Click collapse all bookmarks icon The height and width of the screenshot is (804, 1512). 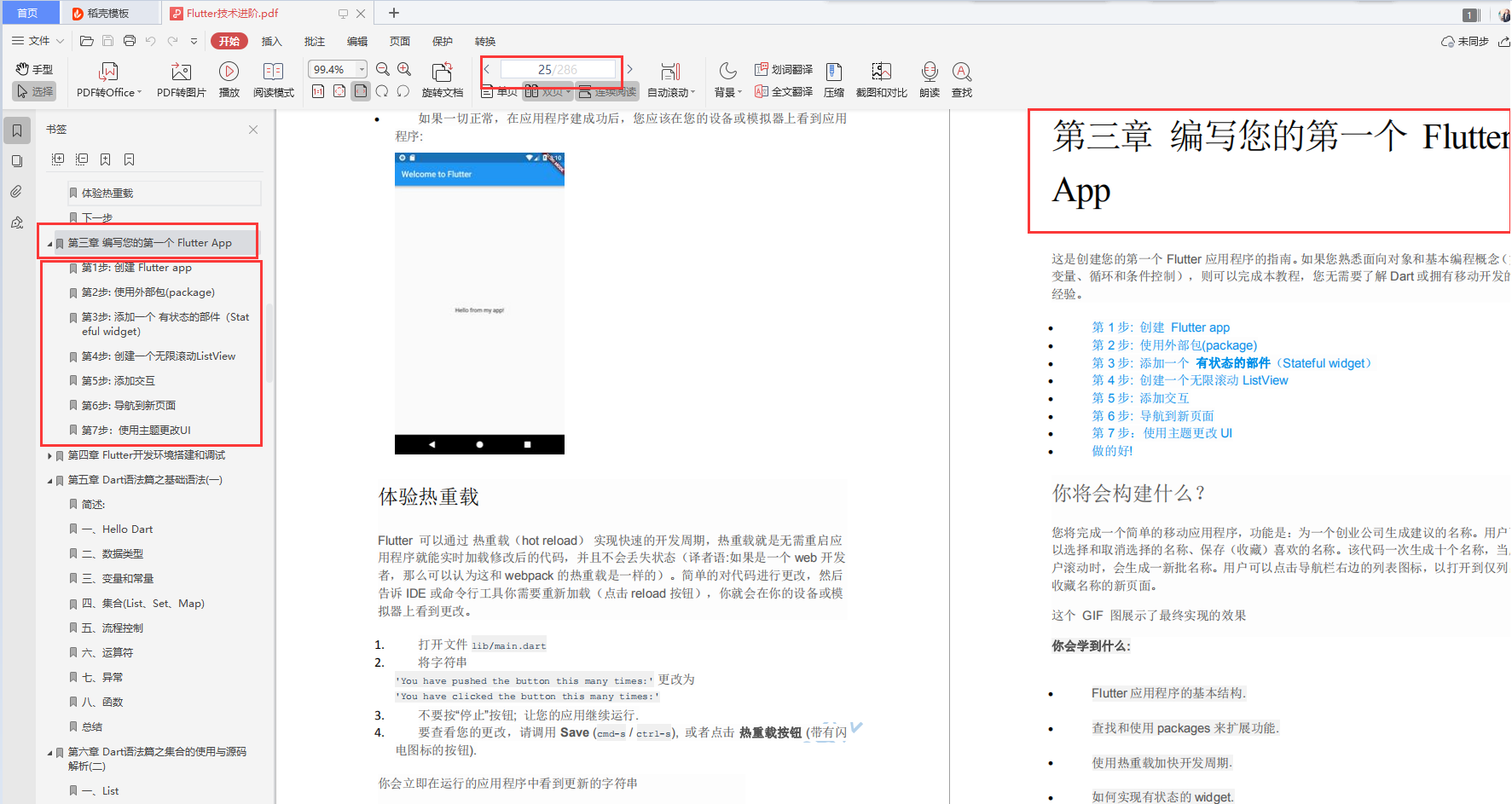(82, 159)
